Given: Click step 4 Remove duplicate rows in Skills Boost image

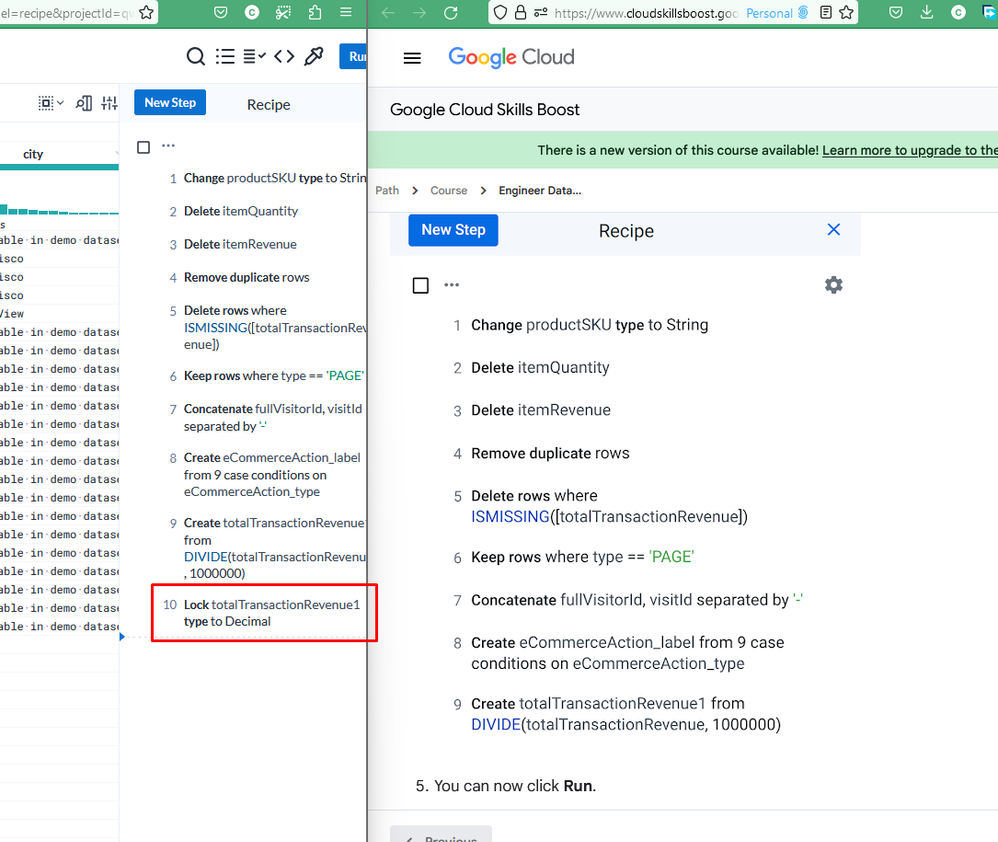Looking at the screenshot, I should pyautogui.click(x=550, y=453).
